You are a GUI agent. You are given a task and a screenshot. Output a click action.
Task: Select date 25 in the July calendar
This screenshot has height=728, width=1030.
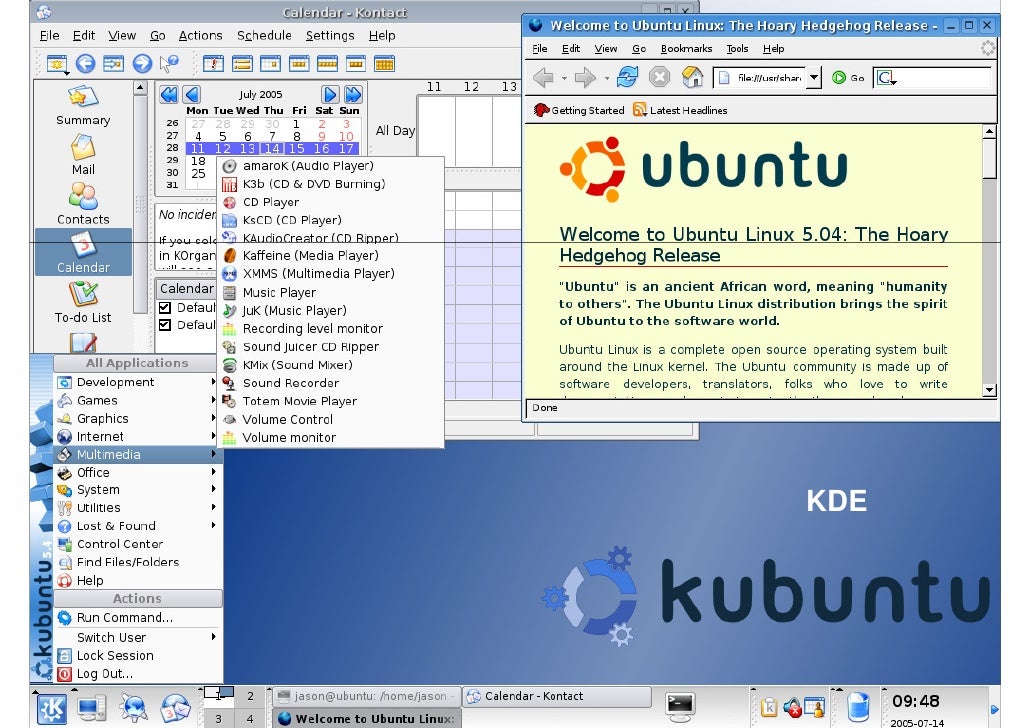tap(198, 174)
